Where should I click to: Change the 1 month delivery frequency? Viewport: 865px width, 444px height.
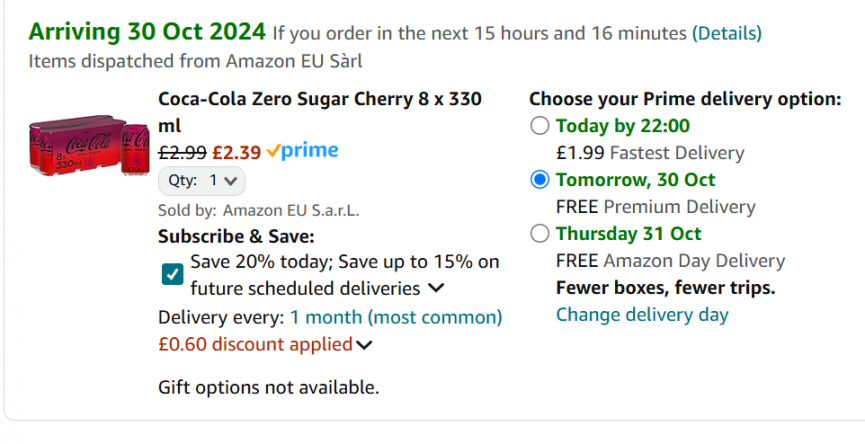click(x=396, y=317)
